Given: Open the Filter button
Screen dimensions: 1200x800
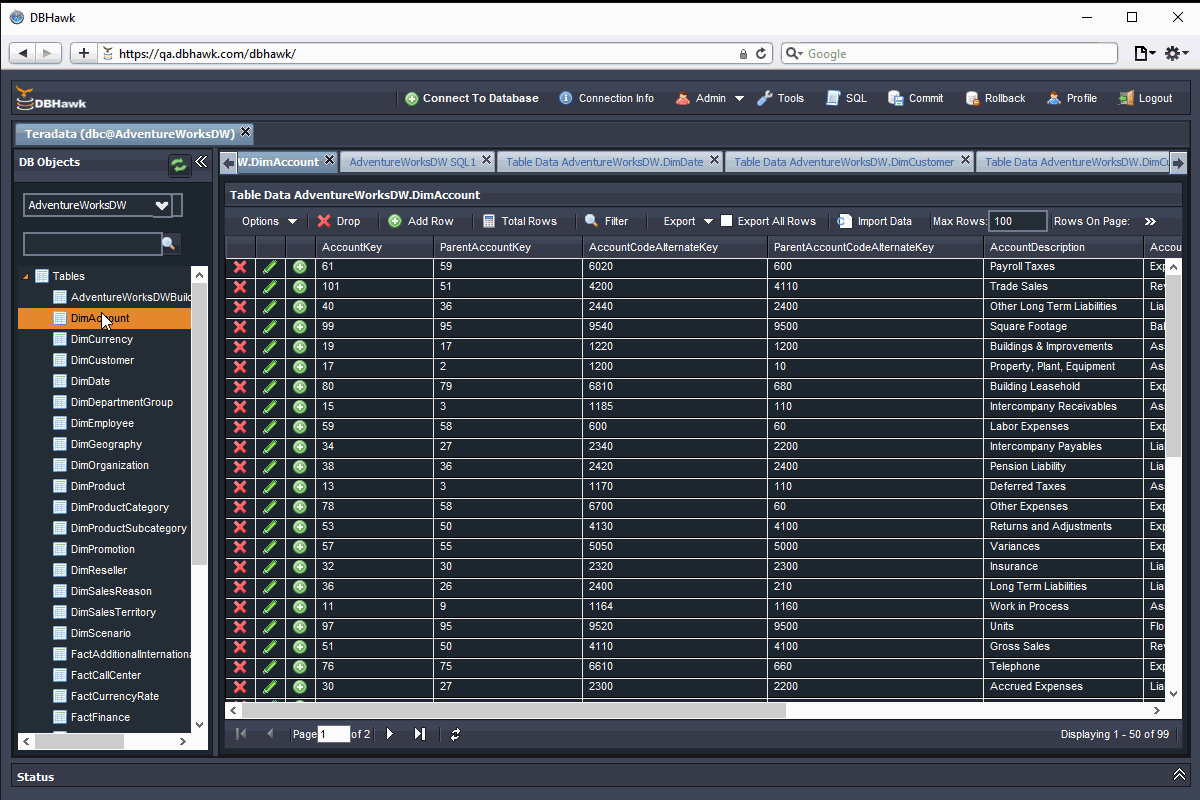Looking at the screenshot, I should [607, 221].
